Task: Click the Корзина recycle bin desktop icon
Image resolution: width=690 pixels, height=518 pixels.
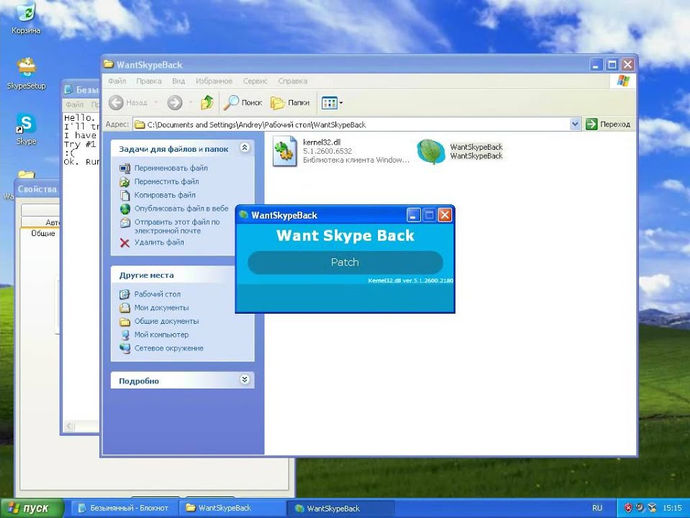Action: click(26, 18)
